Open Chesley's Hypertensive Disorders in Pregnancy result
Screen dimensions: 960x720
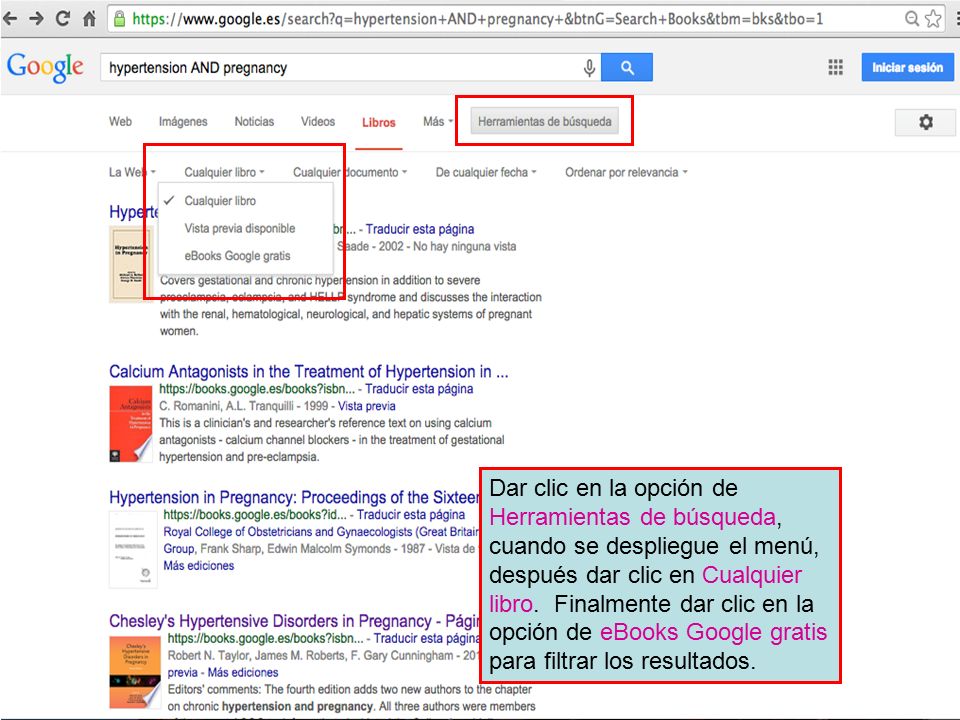pyautogui.click(x=294, y=621)
